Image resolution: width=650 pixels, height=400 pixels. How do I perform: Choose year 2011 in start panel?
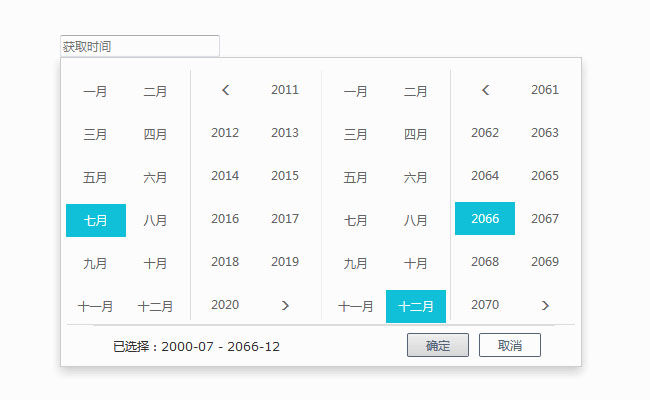[285, 90]
